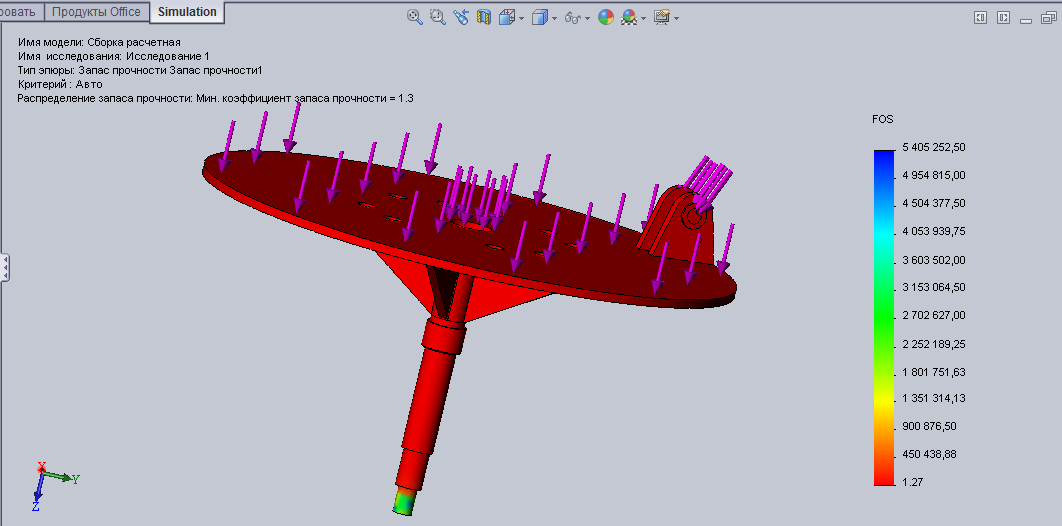The height and width of the screenshot is (526, 1062).
Task: Click the blue Z axis of the triad
Action: (x=38, y=491)
